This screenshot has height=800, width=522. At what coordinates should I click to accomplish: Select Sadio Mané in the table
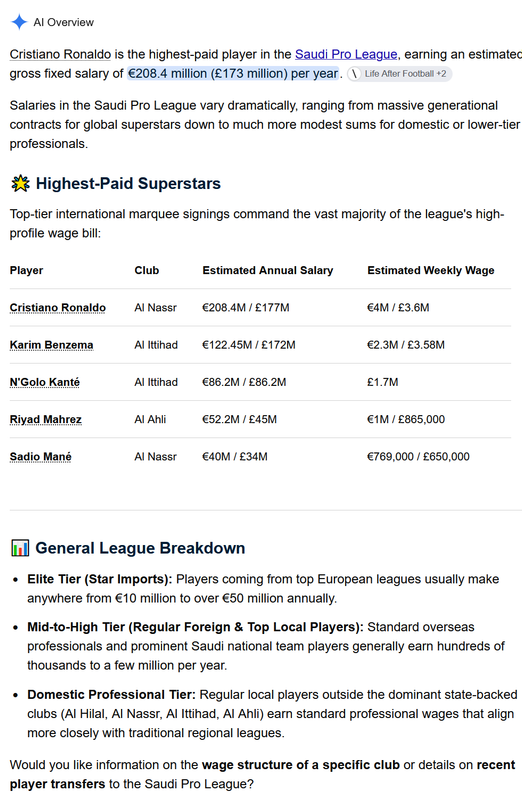40,457
